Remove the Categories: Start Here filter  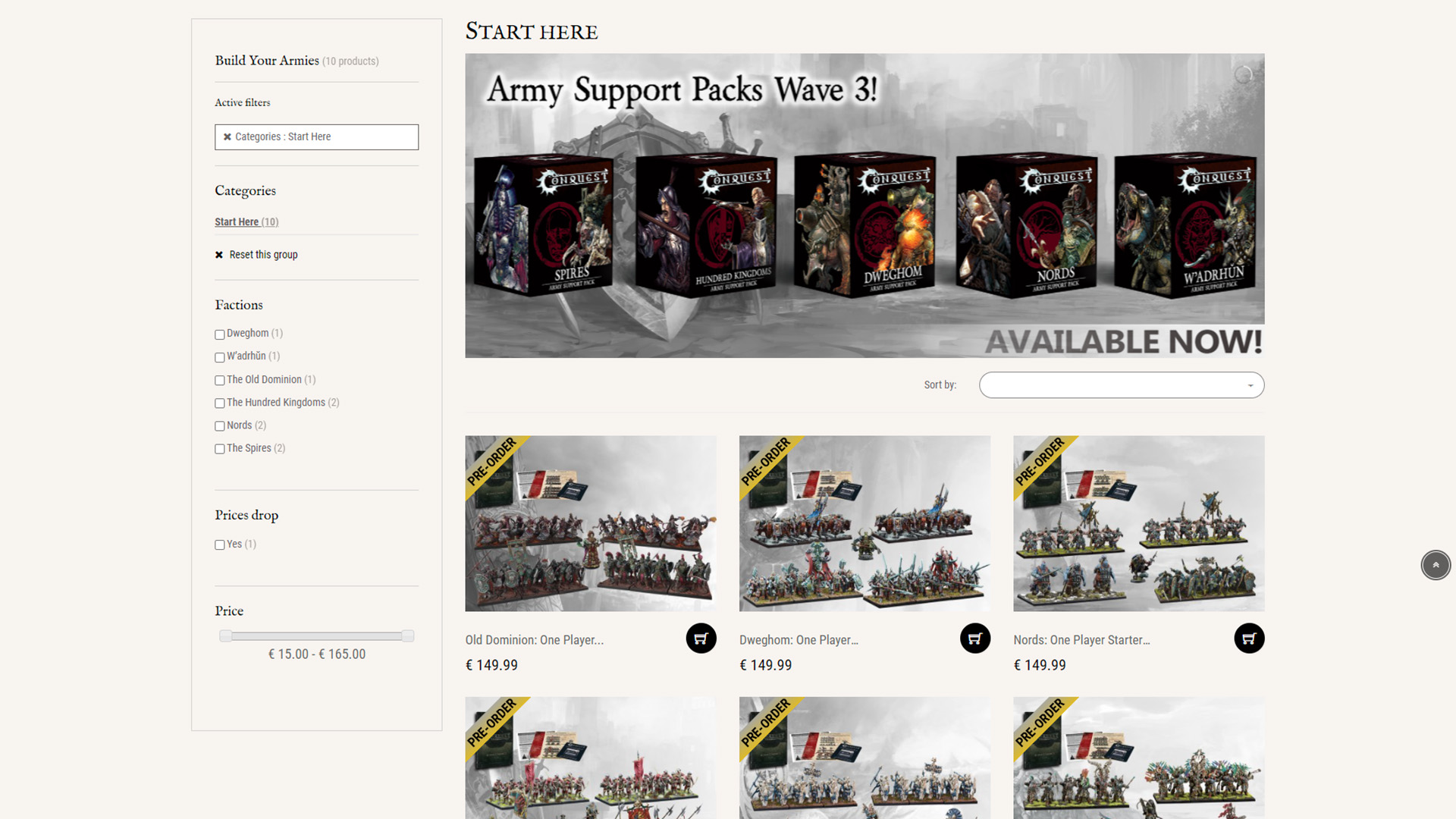(227, 137)
